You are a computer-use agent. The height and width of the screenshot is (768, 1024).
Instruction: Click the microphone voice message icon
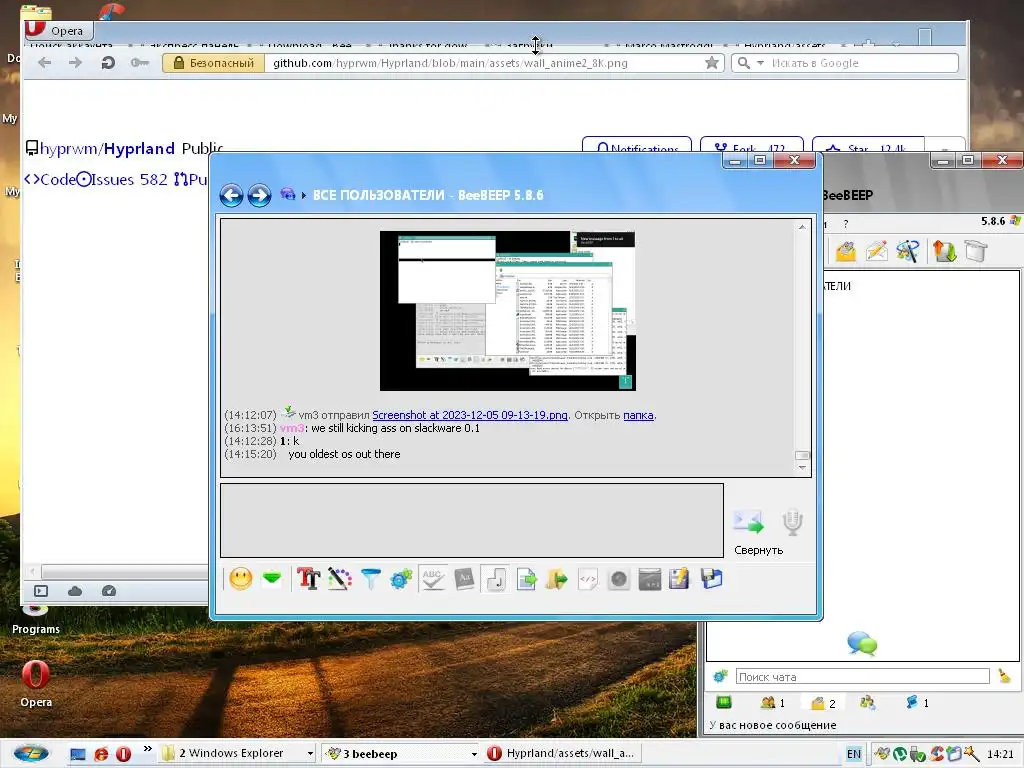(792, 522)
